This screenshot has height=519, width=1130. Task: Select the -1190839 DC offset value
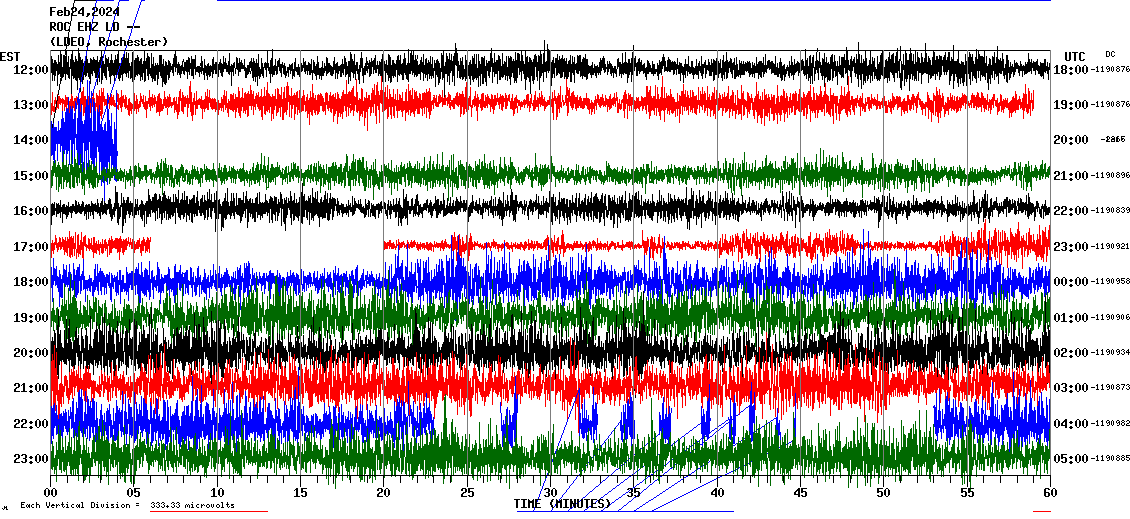(1110, 211)
